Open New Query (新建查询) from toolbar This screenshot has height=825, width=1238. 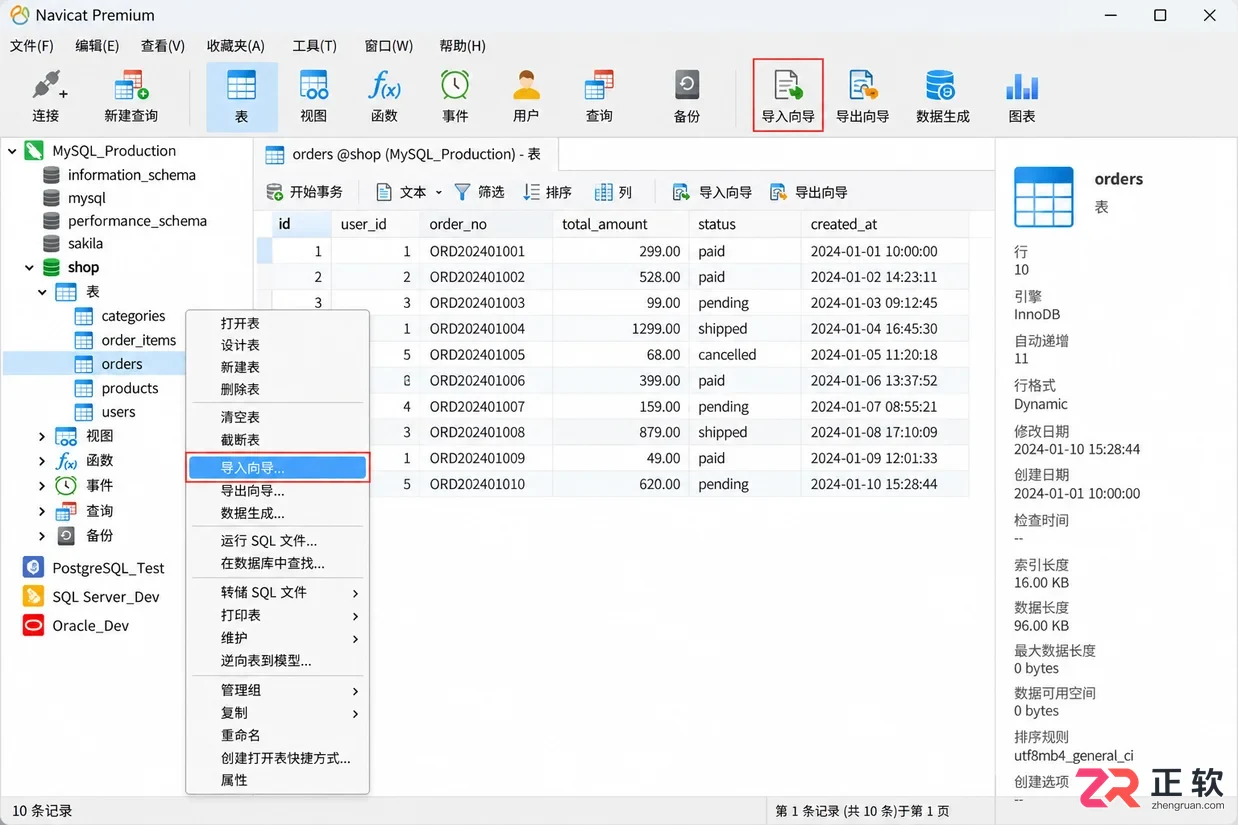(131, 96)
